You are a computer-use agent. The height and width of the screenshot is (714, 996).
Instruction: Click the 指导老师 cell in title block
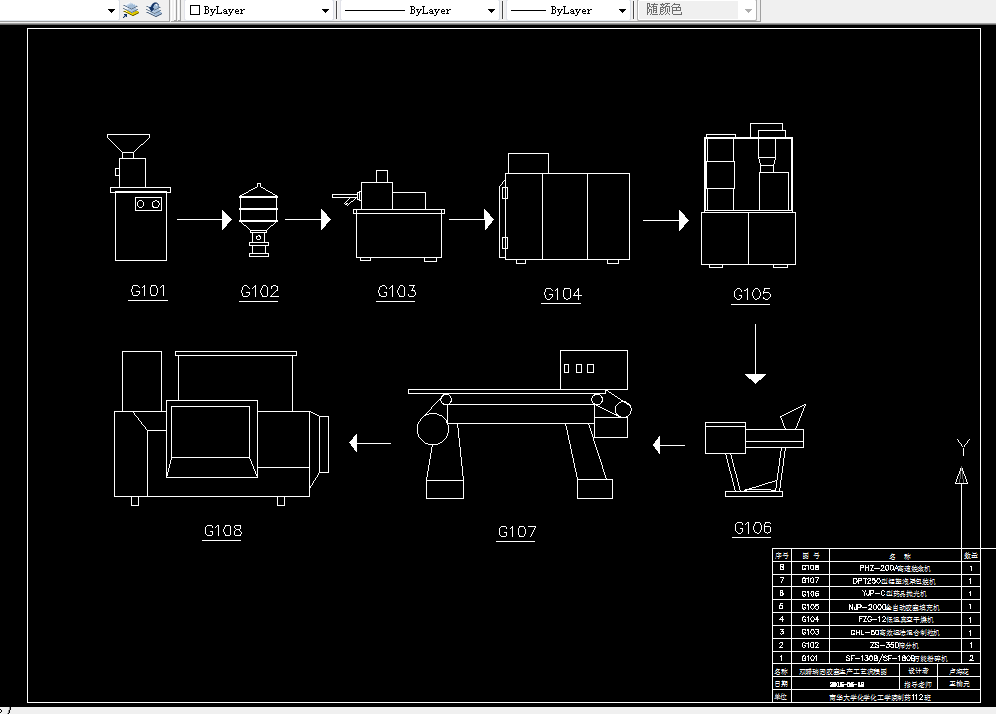click(919, 684)
